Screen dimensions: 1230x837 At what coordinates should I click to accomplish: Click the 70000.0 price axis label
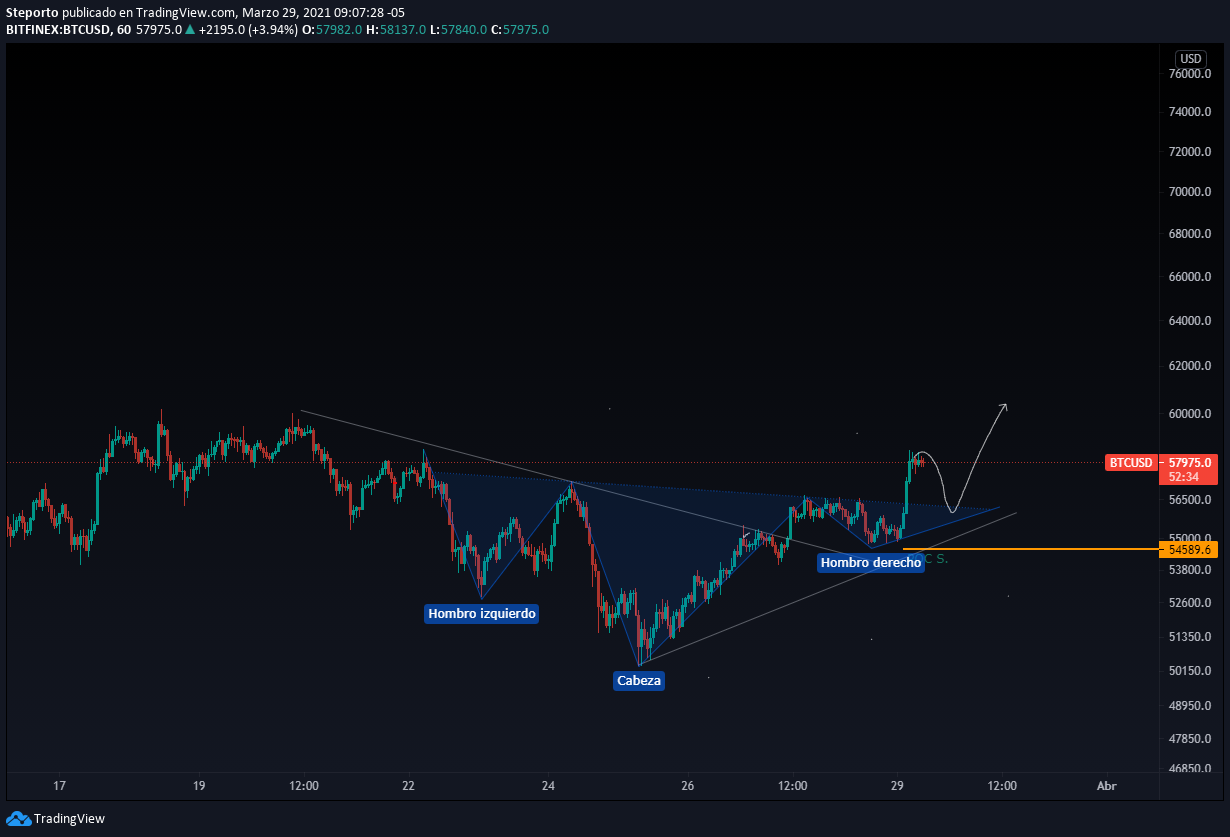coord(1190,192)
